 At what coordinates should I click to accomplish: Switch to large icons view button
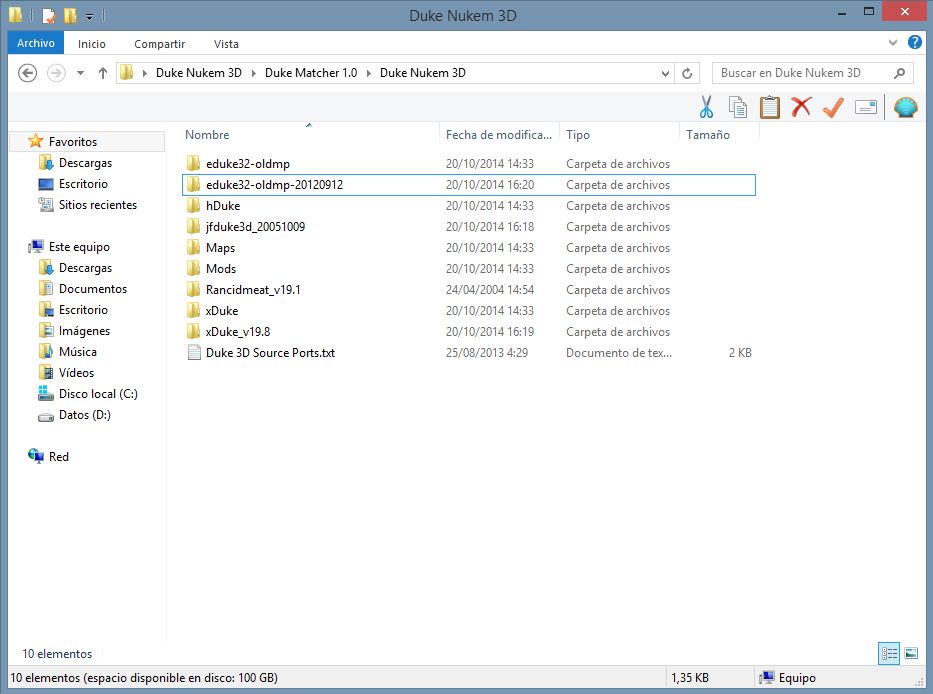(x=911, y=654)
